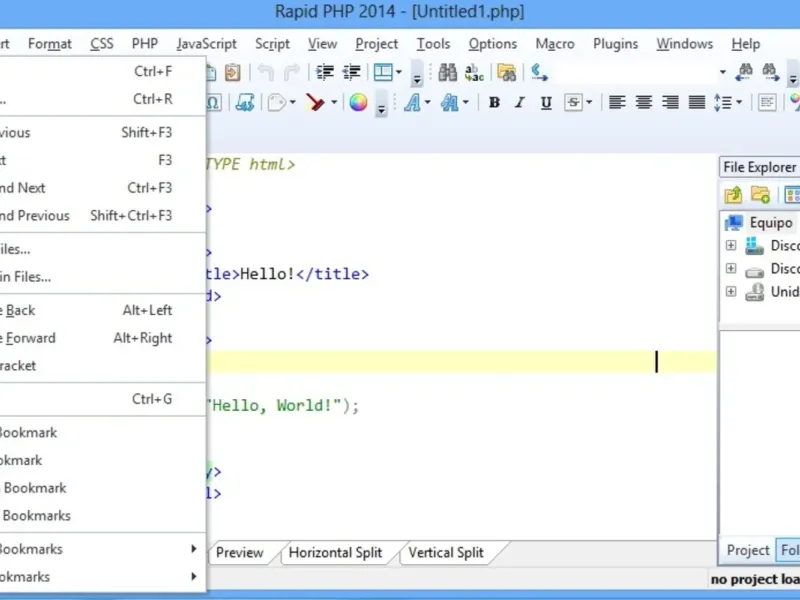800x600 pixels.
Task: Switch to the Vertical Split tab
Action: pos(446,553)
